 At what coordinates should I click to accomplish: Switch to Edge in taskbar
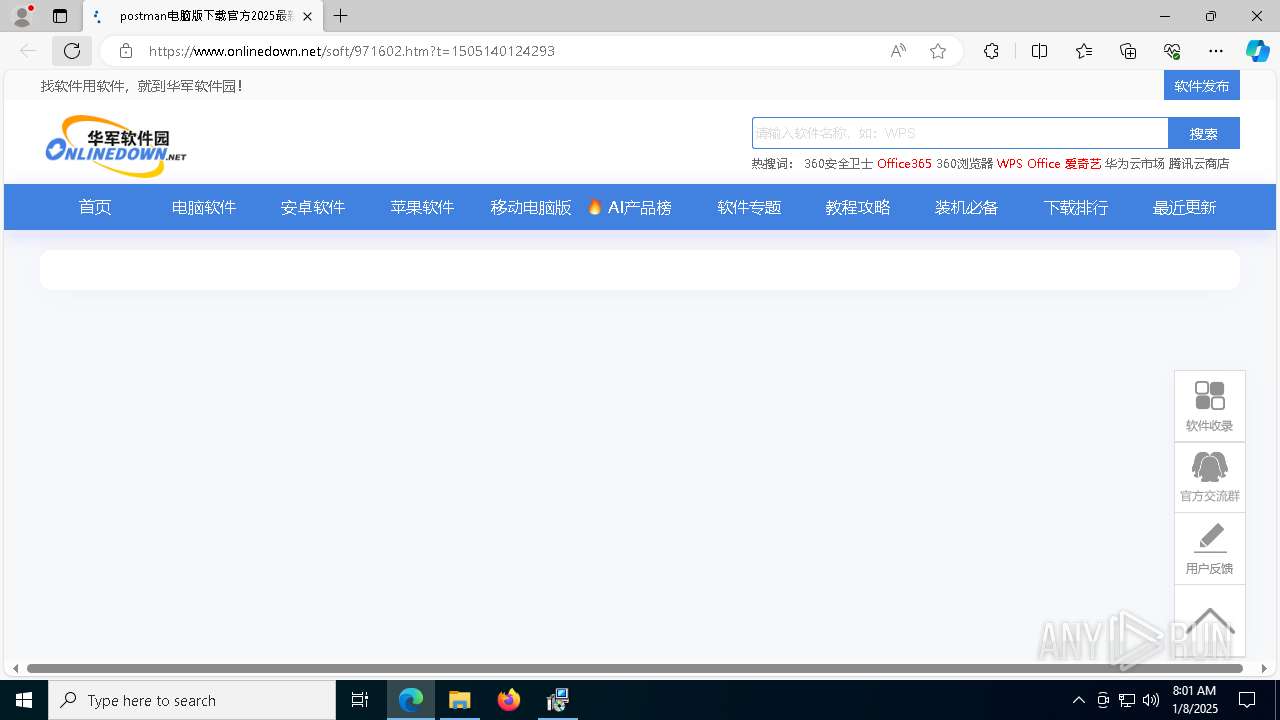tap(411, 700)
